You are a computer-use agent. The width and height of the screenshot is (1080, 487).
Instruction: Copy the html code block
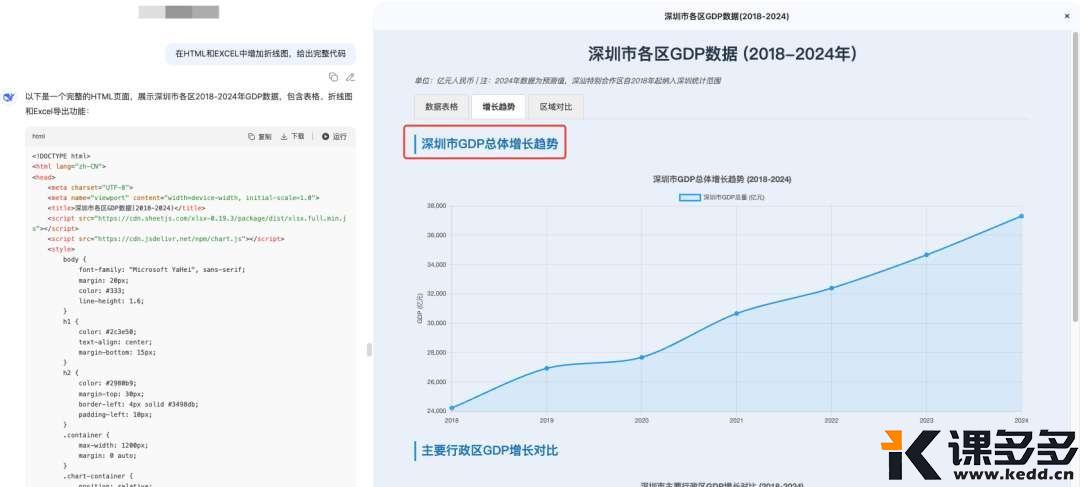pos(260,136)
